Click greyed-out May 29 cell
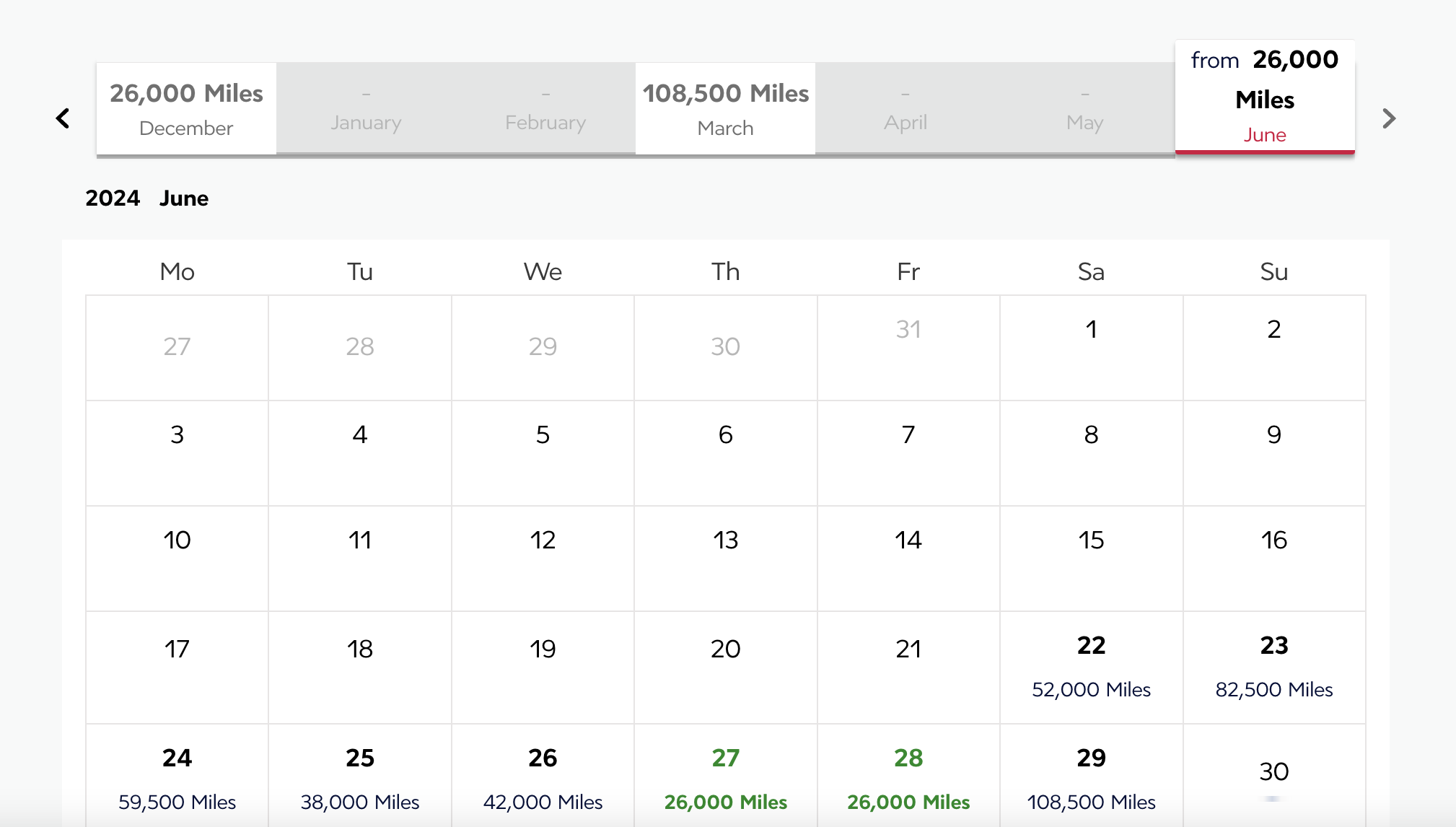The image size is (1456, 827). 543,348
